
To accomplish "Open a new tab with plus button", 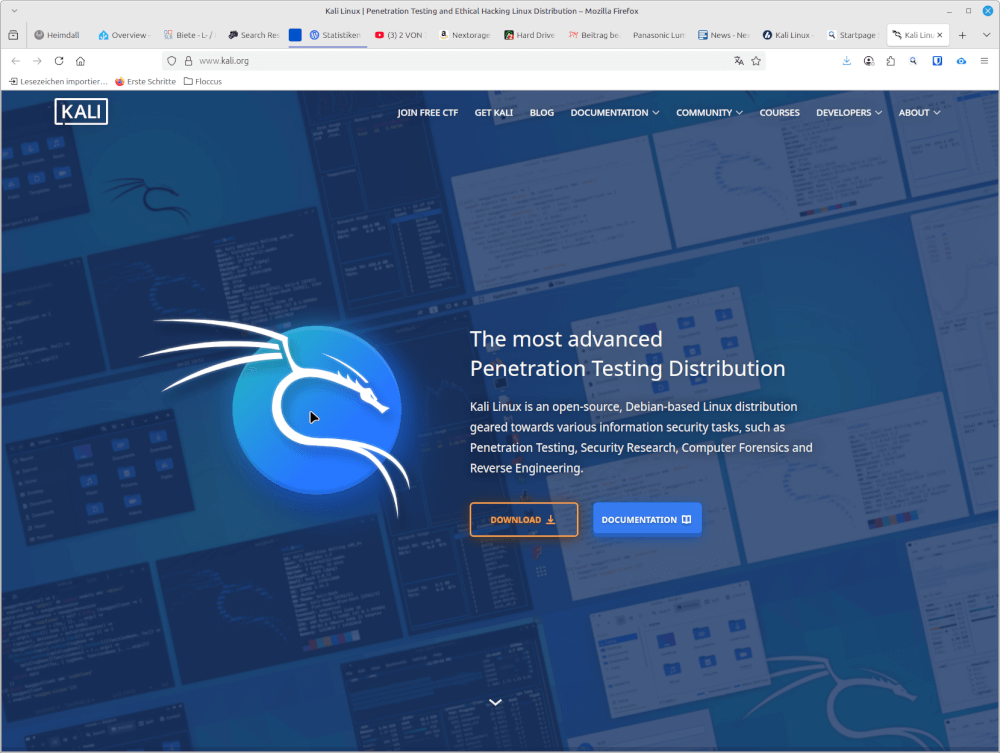I will pos(962,35).
